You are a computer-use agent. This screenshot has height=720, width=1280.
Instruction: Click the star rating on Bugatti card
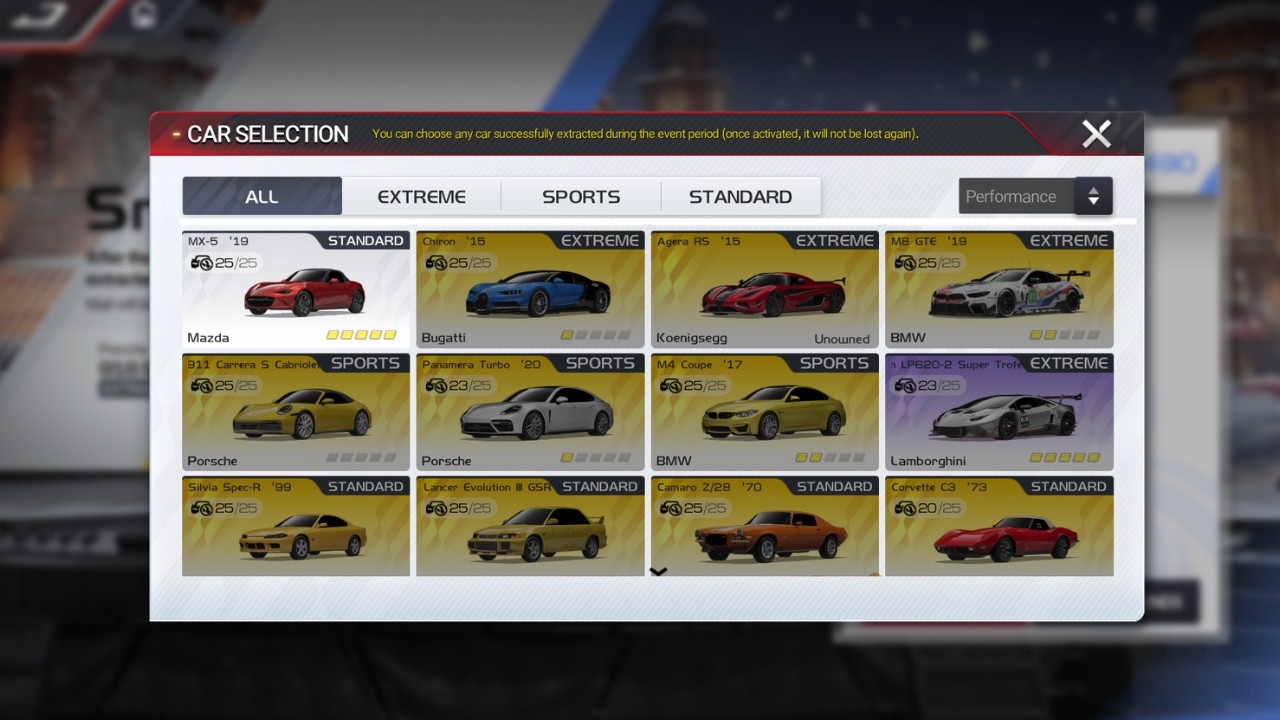(x=596, y=335)
